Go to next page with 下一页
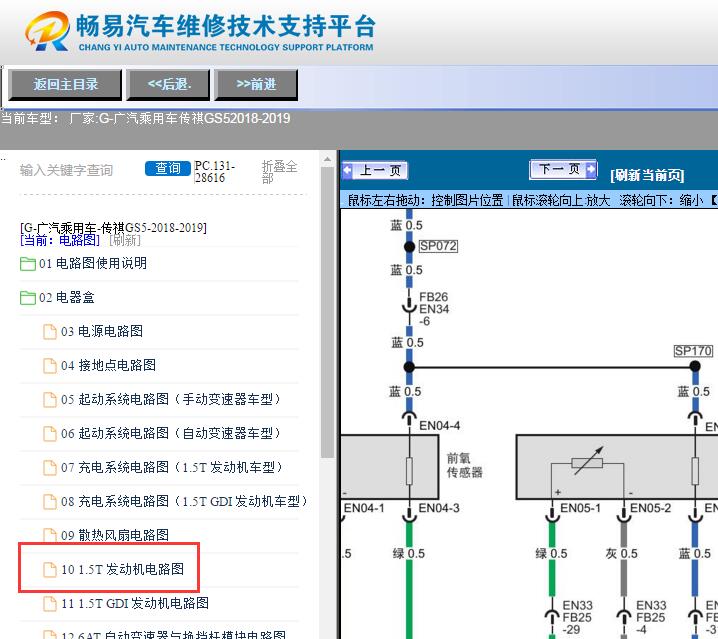Viewport: 718px width, 639px height. (x=563, y=169)
